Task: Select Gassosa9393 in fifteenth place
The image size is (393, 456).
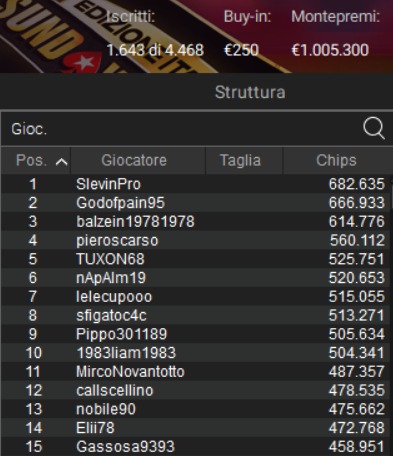Action: 195,447
